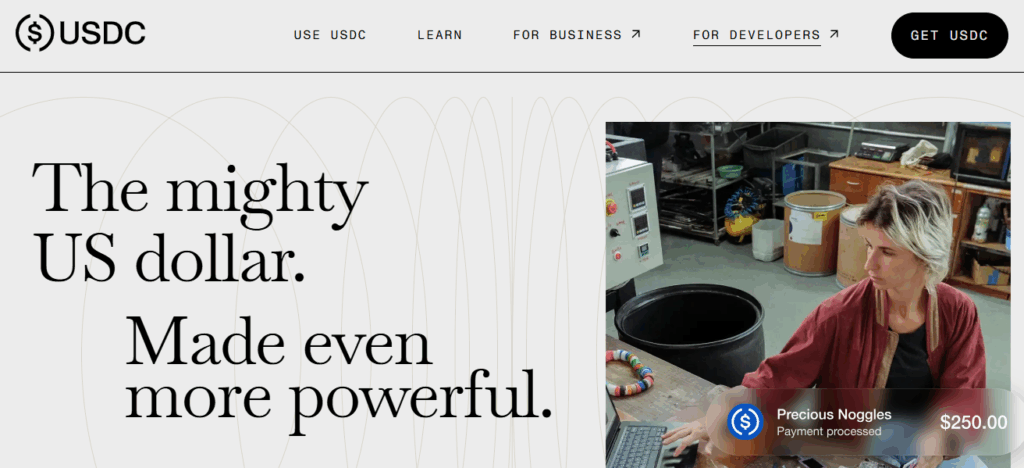Click the external arrow icon beside FOR DEVELOPERS
The image size is (1024, 468).
click(x=834, y=34)
